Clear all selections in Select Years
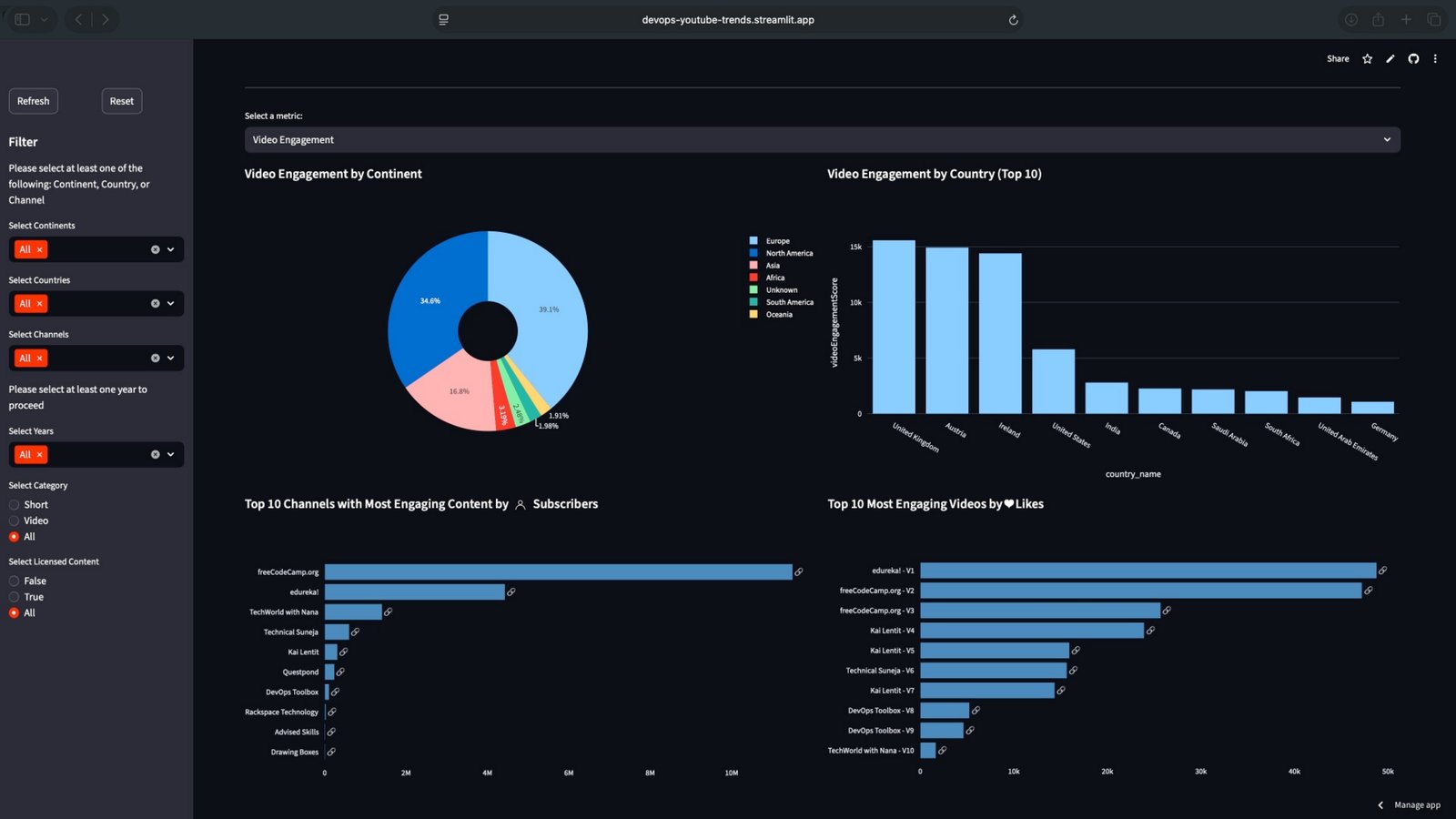 [155, 455]
